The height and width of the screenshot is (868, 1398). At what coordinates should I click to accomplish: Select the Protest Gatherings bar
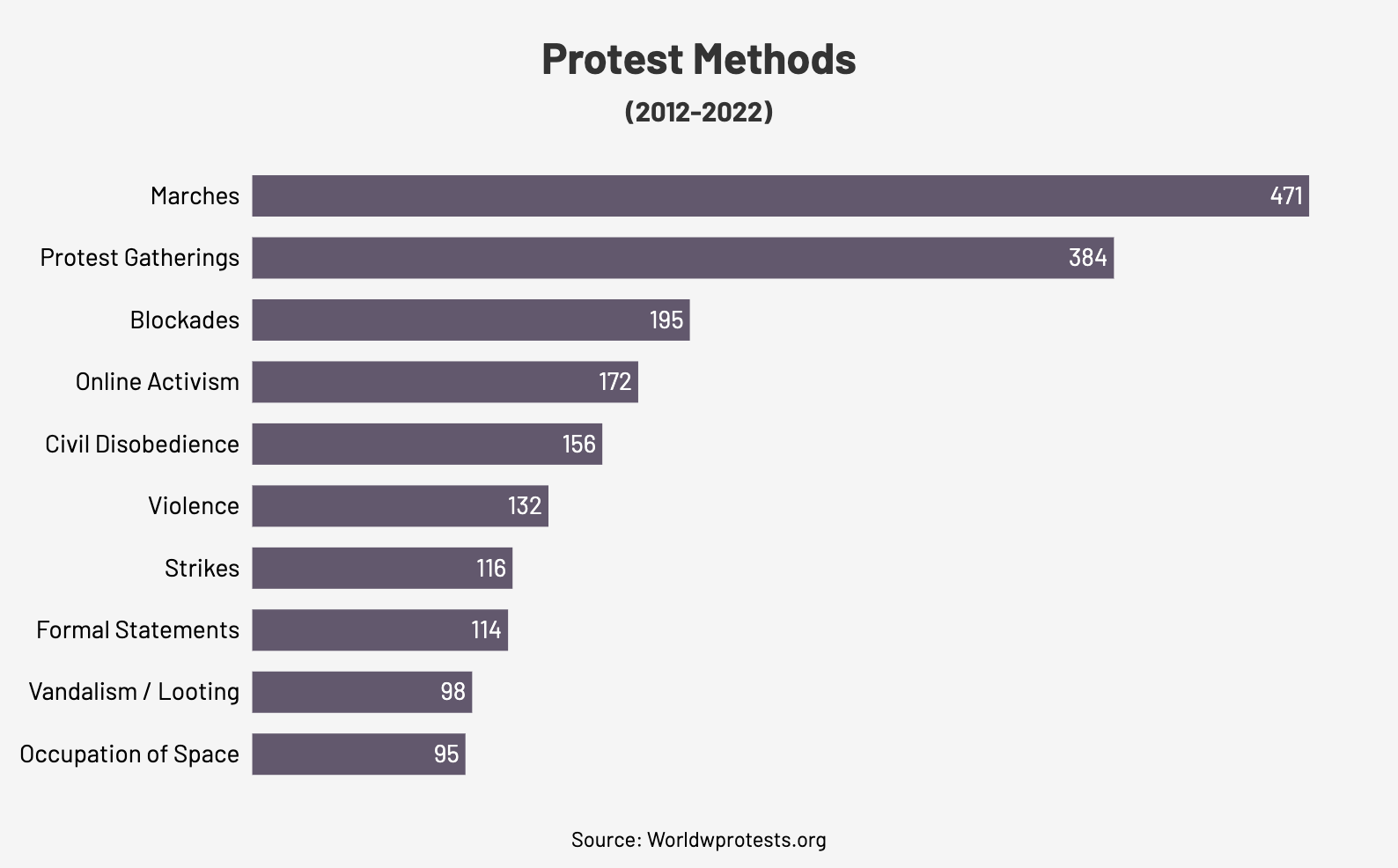(682, 258)
